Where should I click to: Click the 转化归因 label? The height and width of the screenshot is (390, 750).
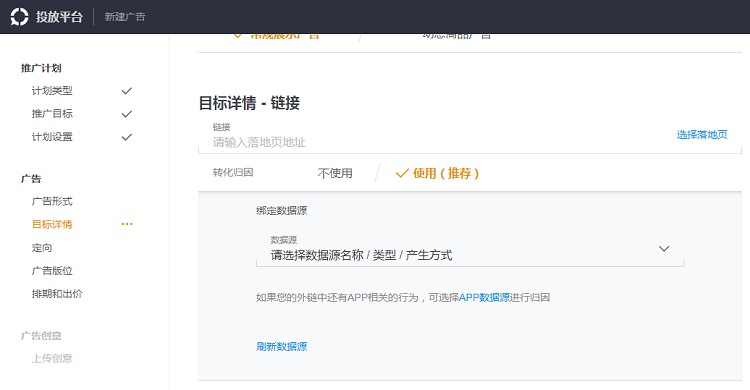[x=233, y=172]
